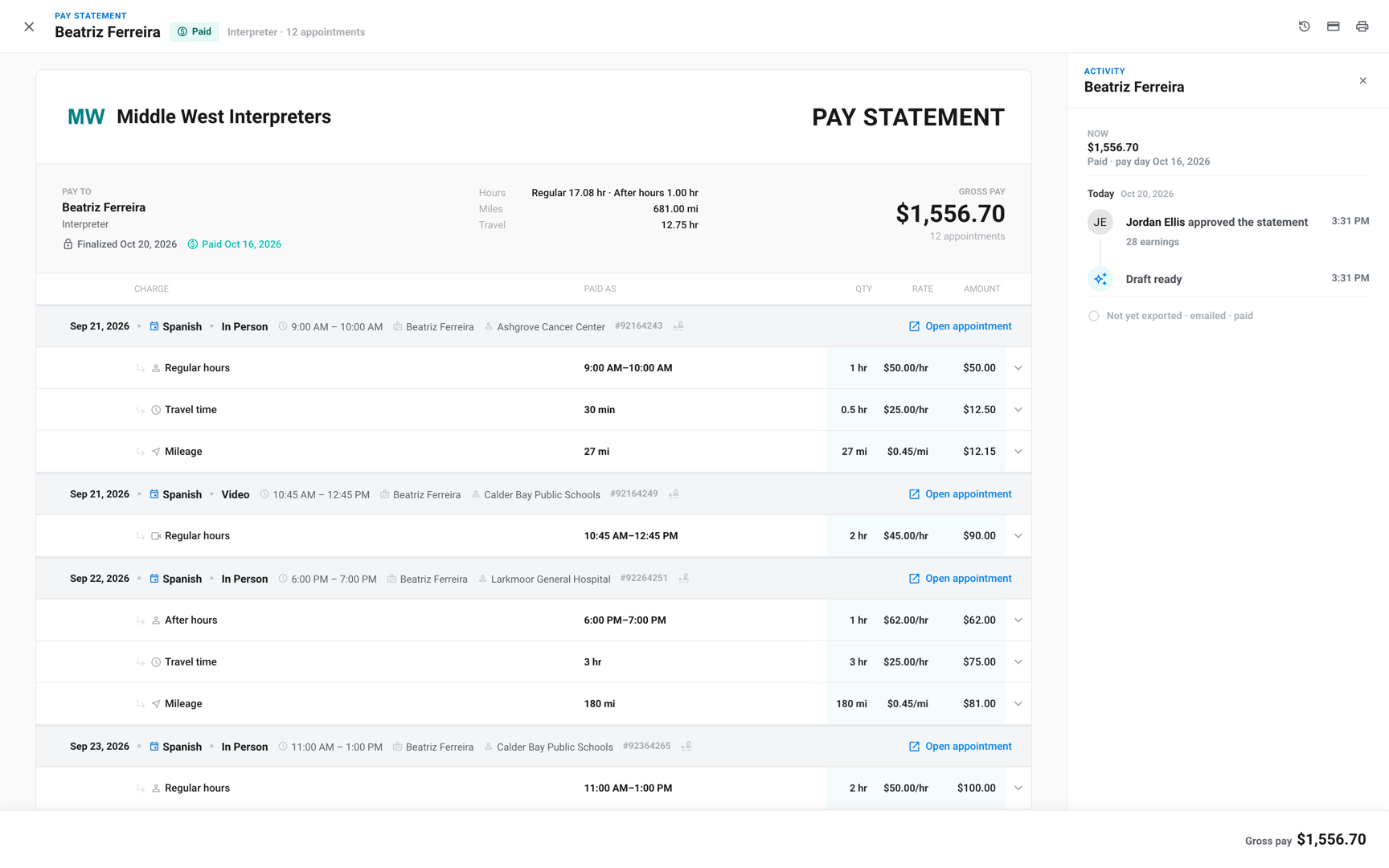Viewport: 1389px width, 868px height.
Task: Click the AMOUNT column header
Action: tap(981, 289)
